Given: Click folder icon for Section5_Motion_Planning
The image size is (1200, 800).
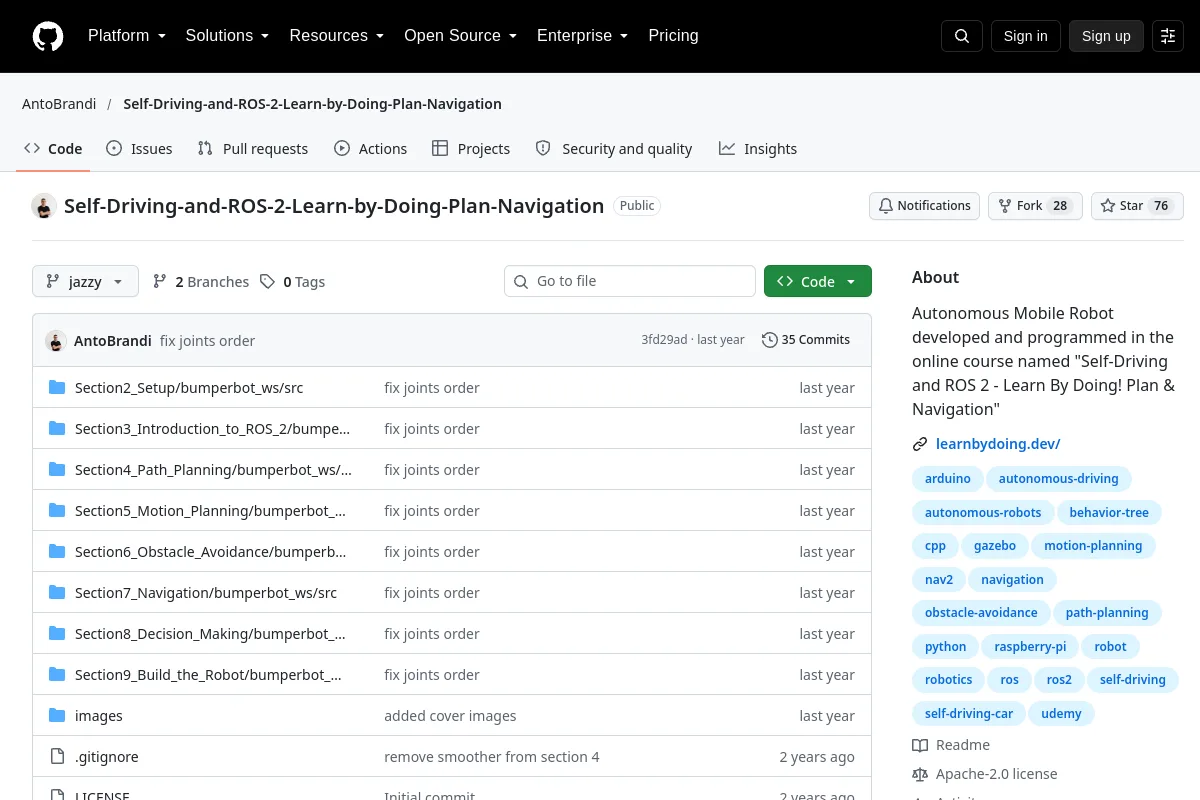Looking at the screenshot, I should 57,510.
